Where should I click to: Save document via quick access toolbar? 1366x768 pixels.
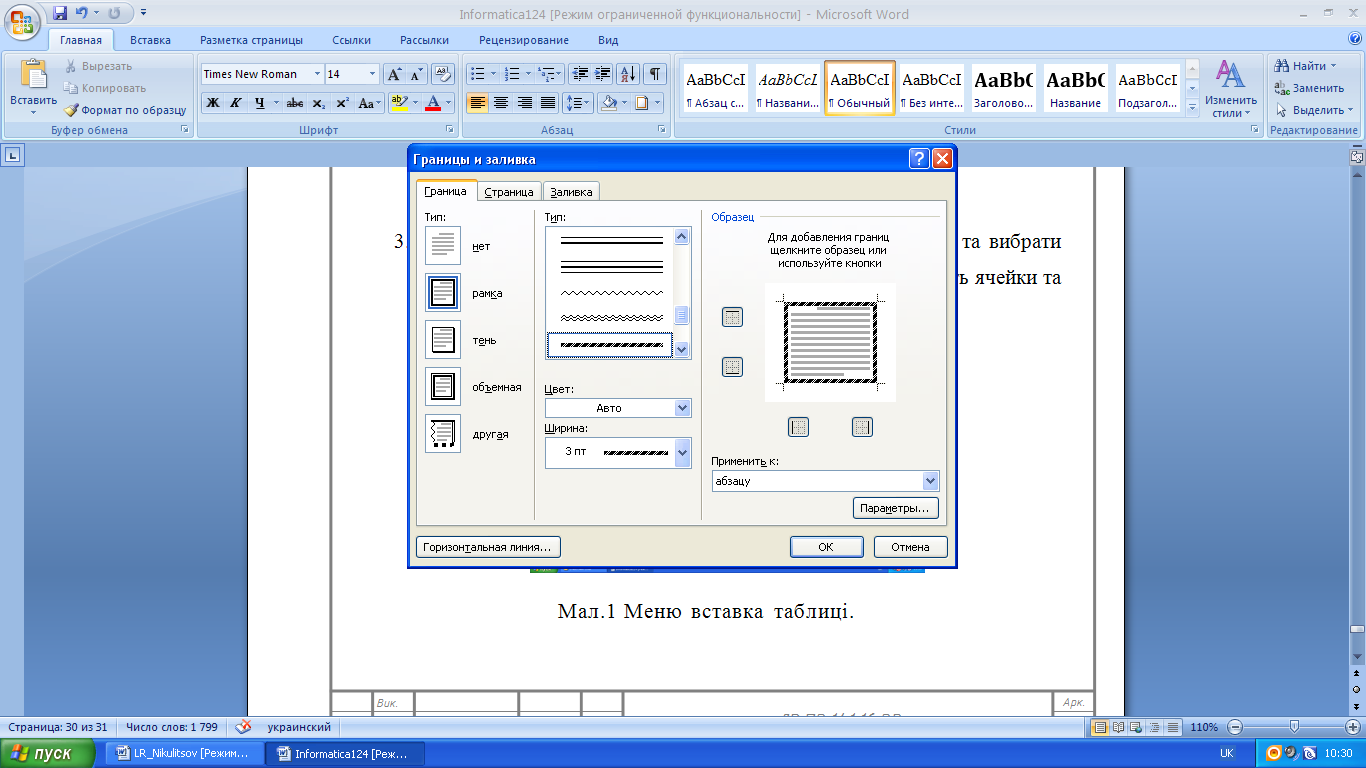60,14
